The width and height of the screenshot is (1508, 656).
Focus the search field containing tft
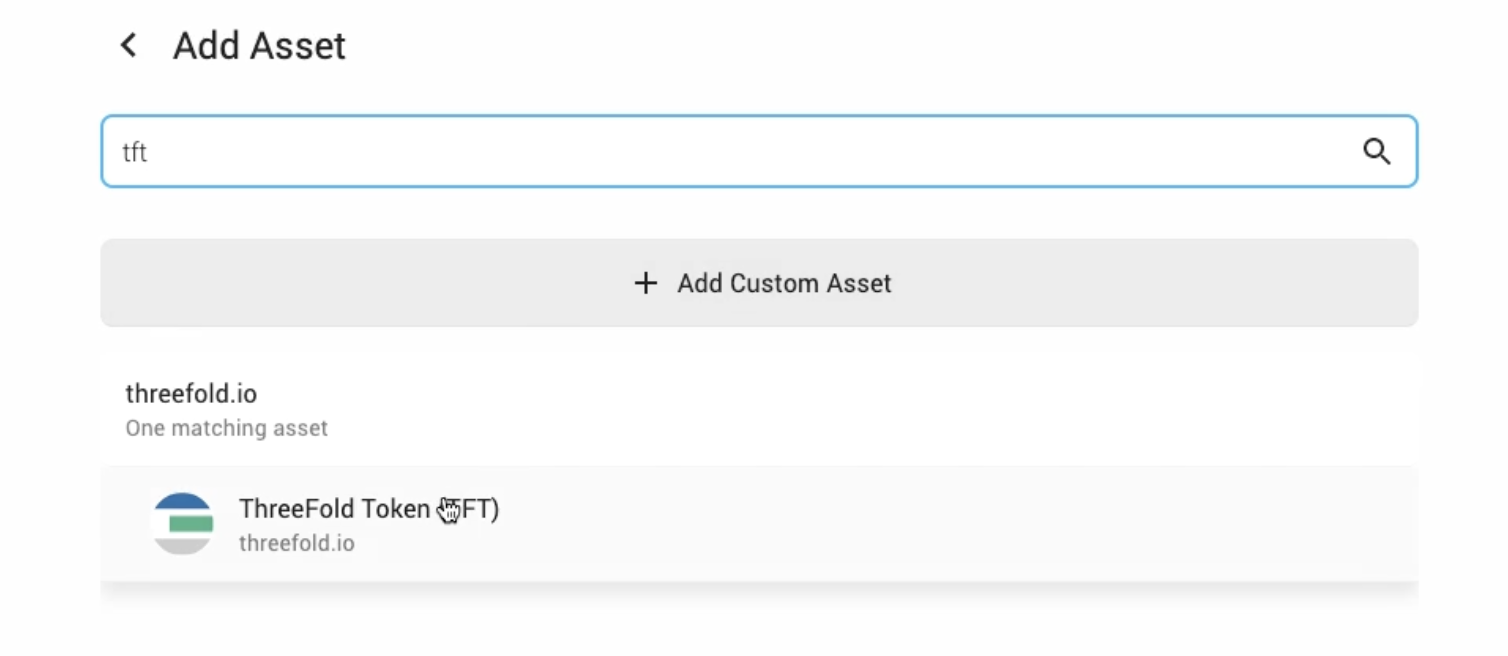[x=759, y=151]
